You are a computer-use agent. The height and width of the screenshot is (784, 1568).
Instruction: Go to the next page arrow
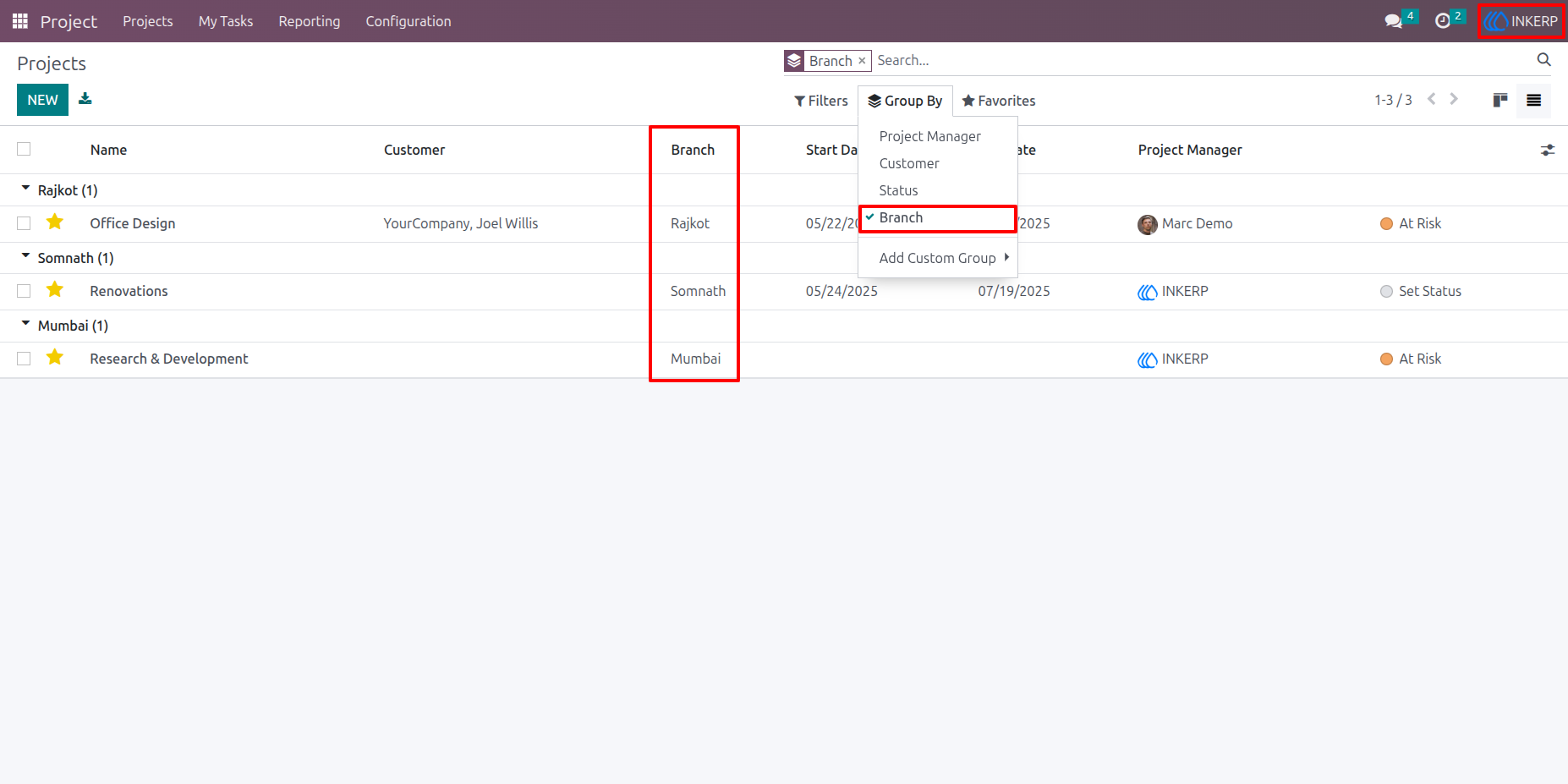coord(1454,99)
